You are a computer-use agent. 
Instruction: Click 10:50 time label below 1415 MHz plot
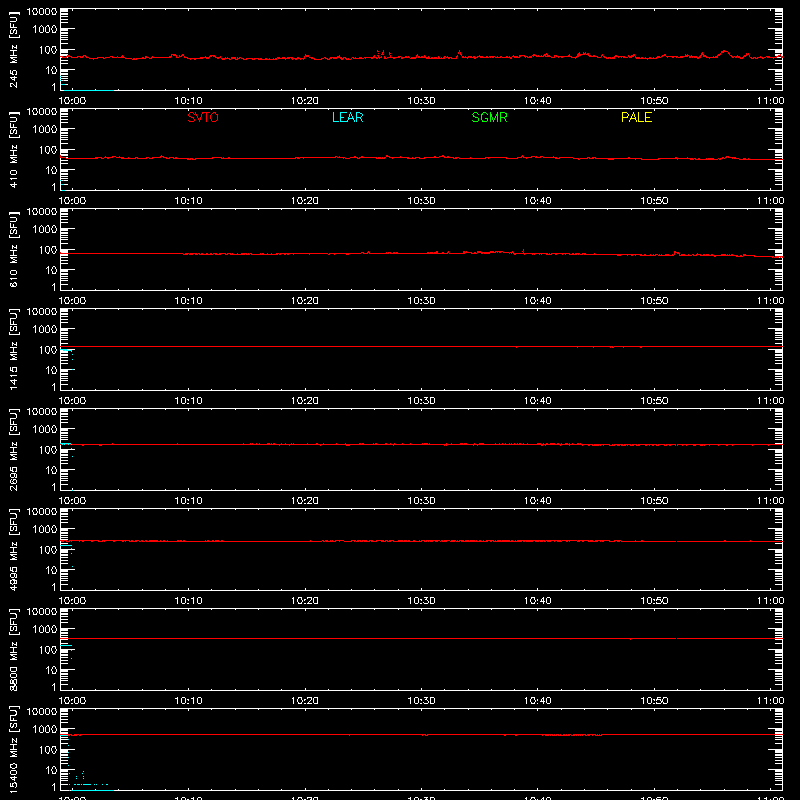(x=654, y=401)
